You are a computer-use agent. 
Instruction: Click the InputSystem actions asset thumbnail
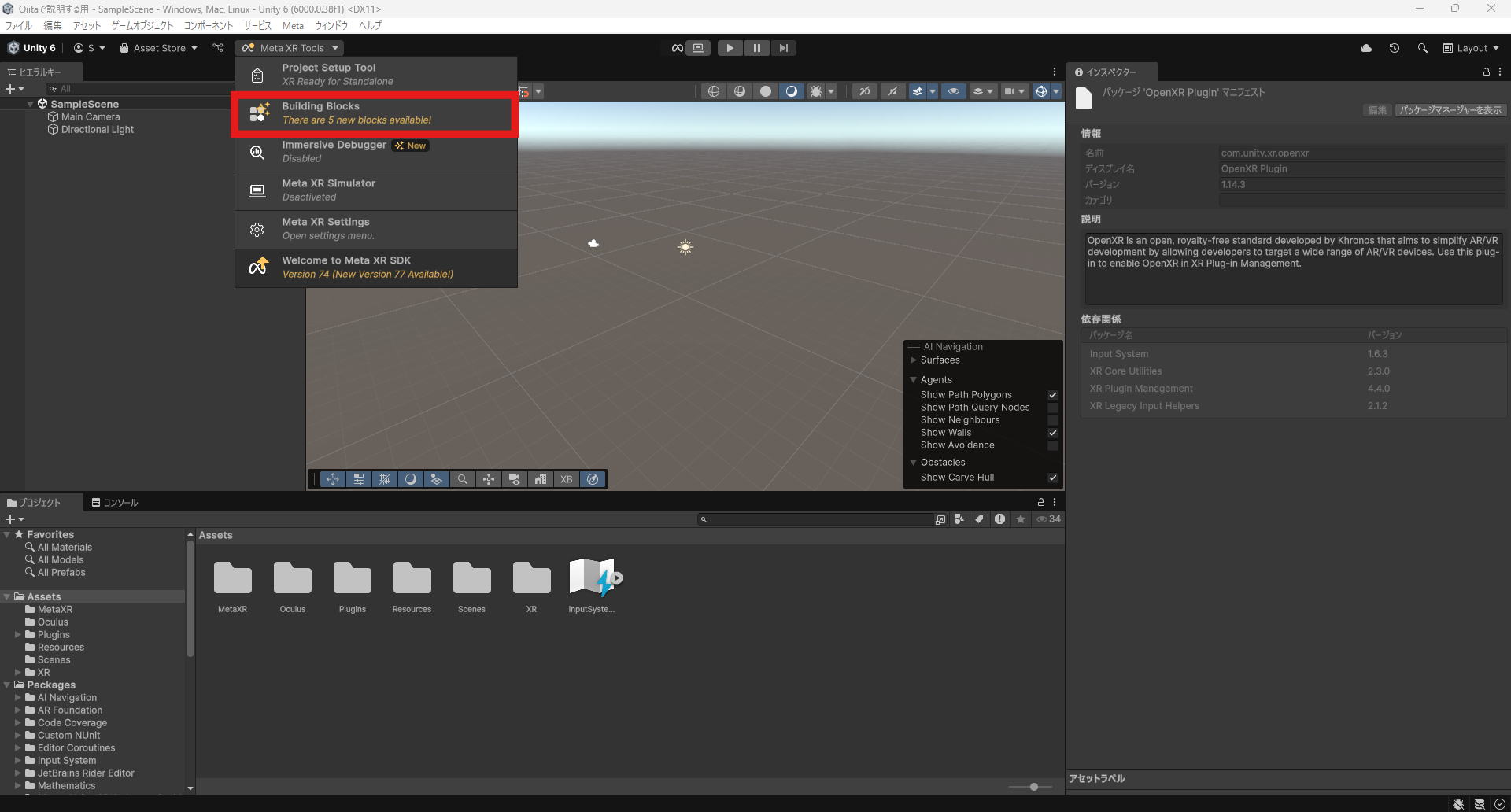(592, 578)
